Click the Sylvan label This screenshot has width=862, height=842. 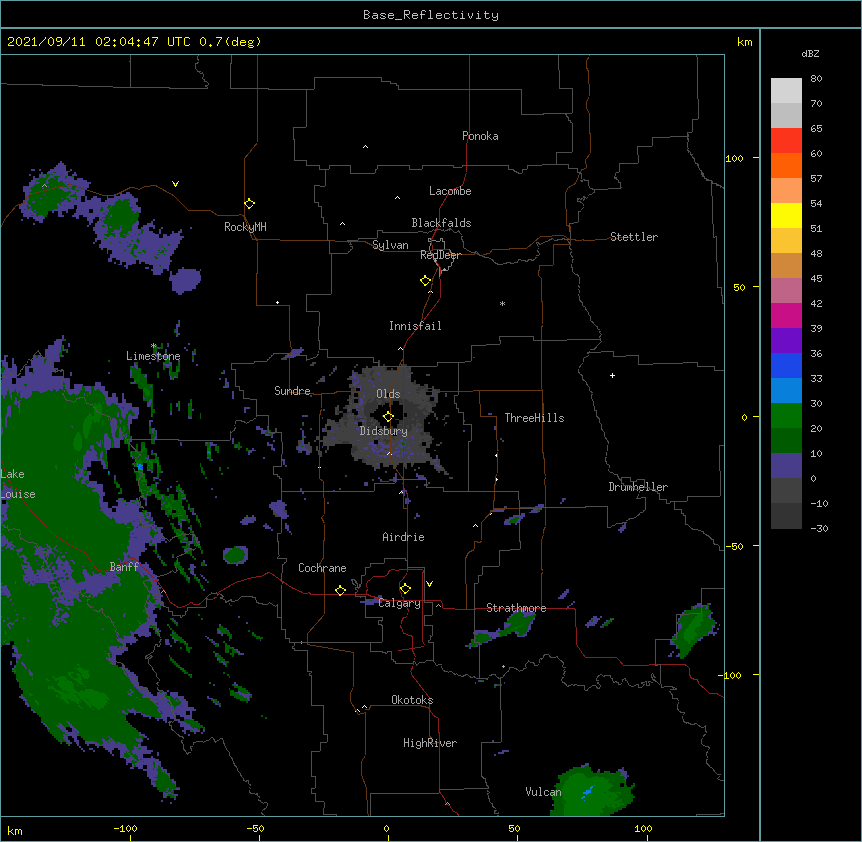390,245
